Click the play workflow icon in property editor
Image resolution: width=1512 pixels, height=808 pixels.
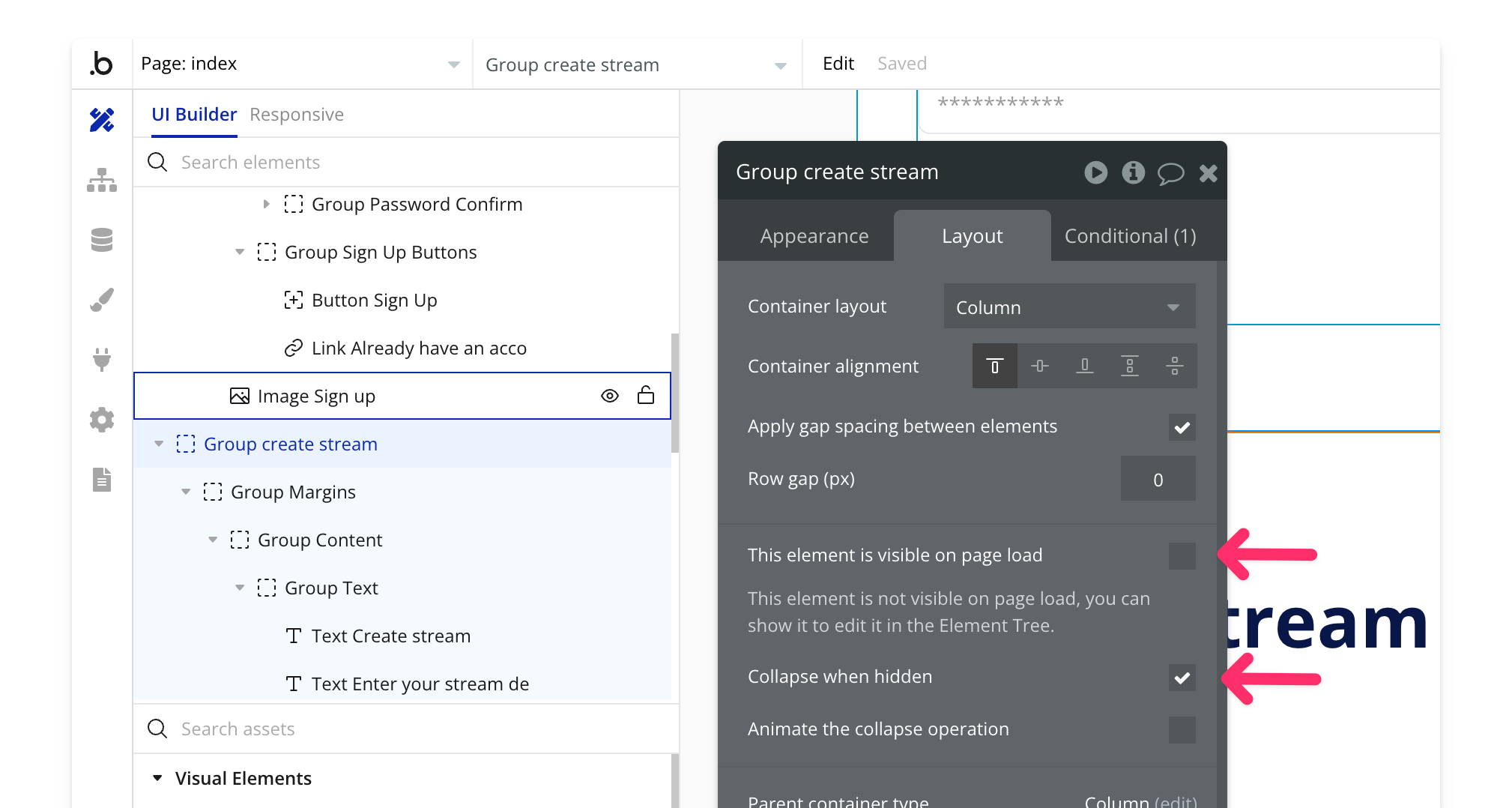pyautogui.click(x=1095, y=172)
